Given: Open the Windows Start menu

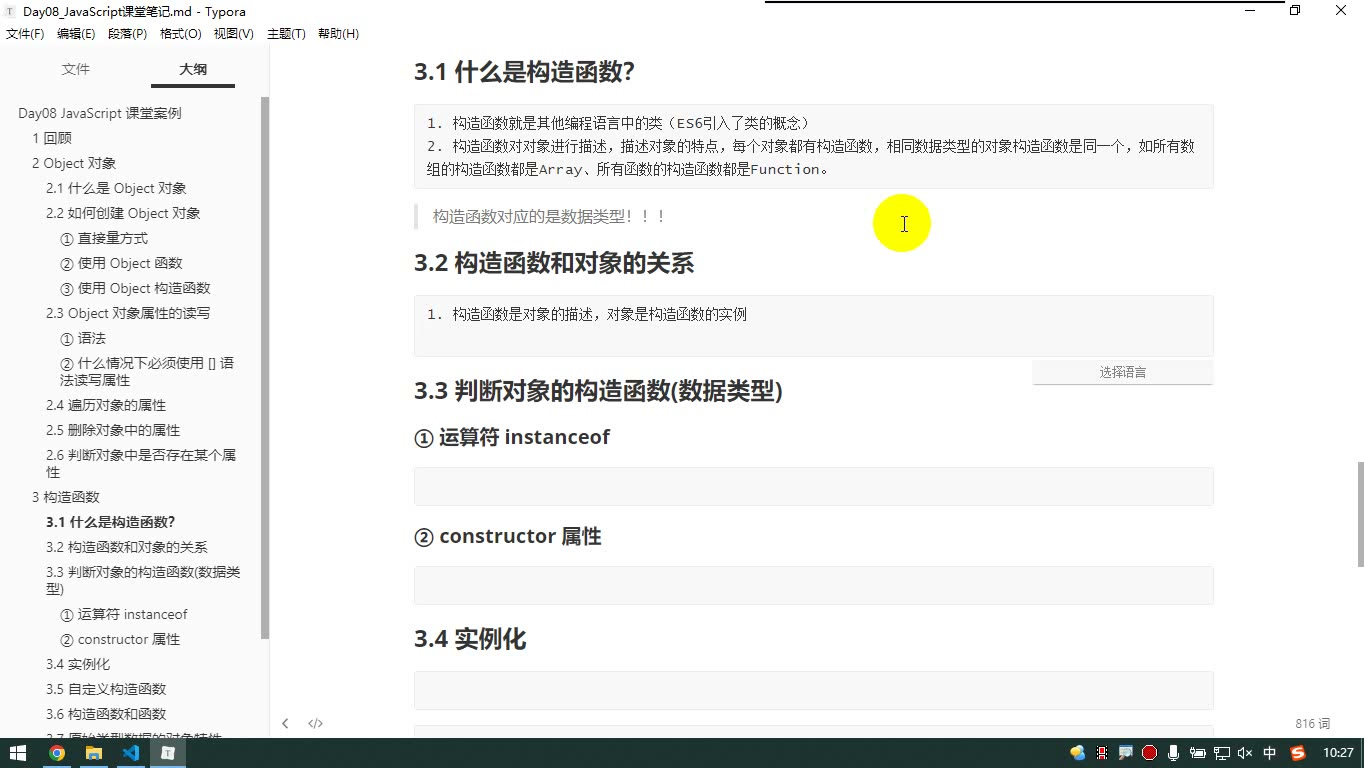Looking at the screenshot, I should click(x=18, y=753).
